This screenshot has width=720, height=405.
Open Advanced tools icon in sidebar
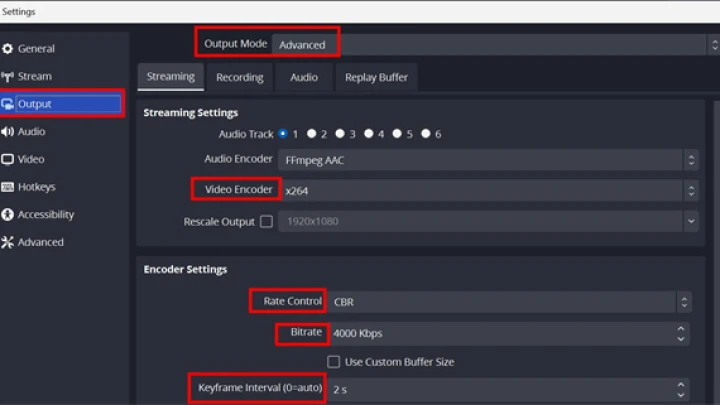tap(7, 242)
